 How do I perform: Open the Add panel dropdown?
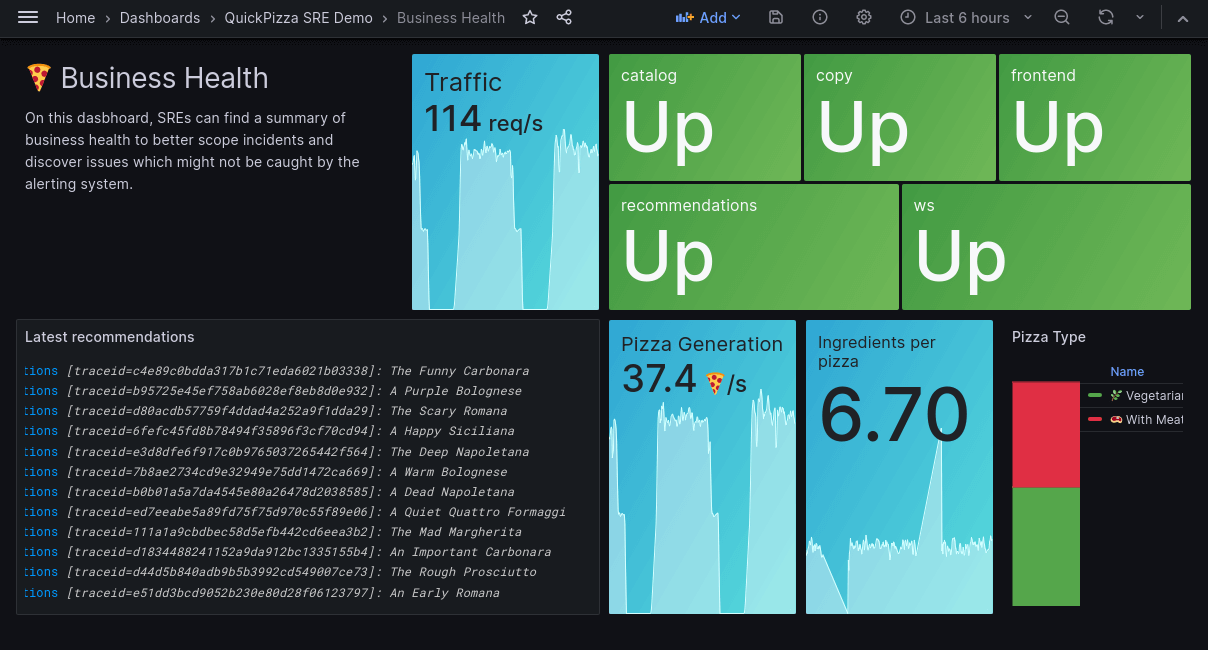pyautogui.click(x=708, y=17)
